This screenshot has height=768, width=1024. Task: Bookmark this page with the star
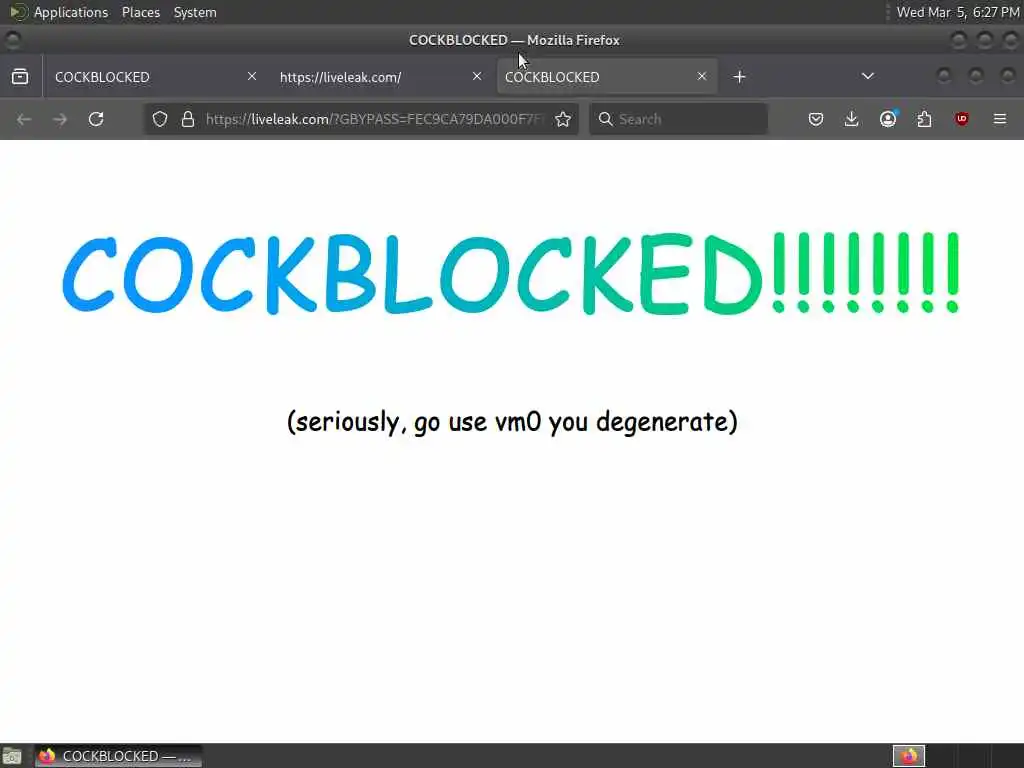563,119
